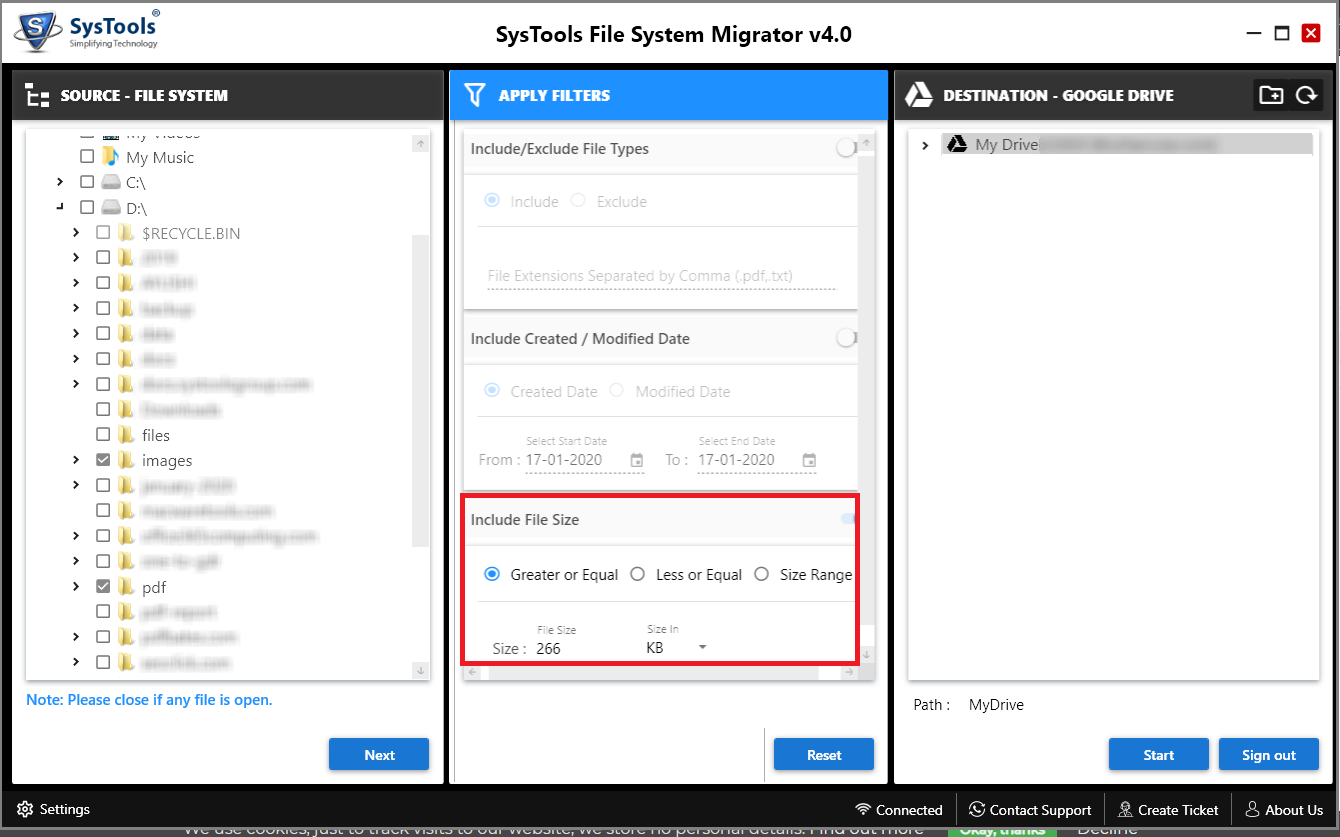Click the About Us person icon
The image size is (1340, 837).
point(1252,810)
